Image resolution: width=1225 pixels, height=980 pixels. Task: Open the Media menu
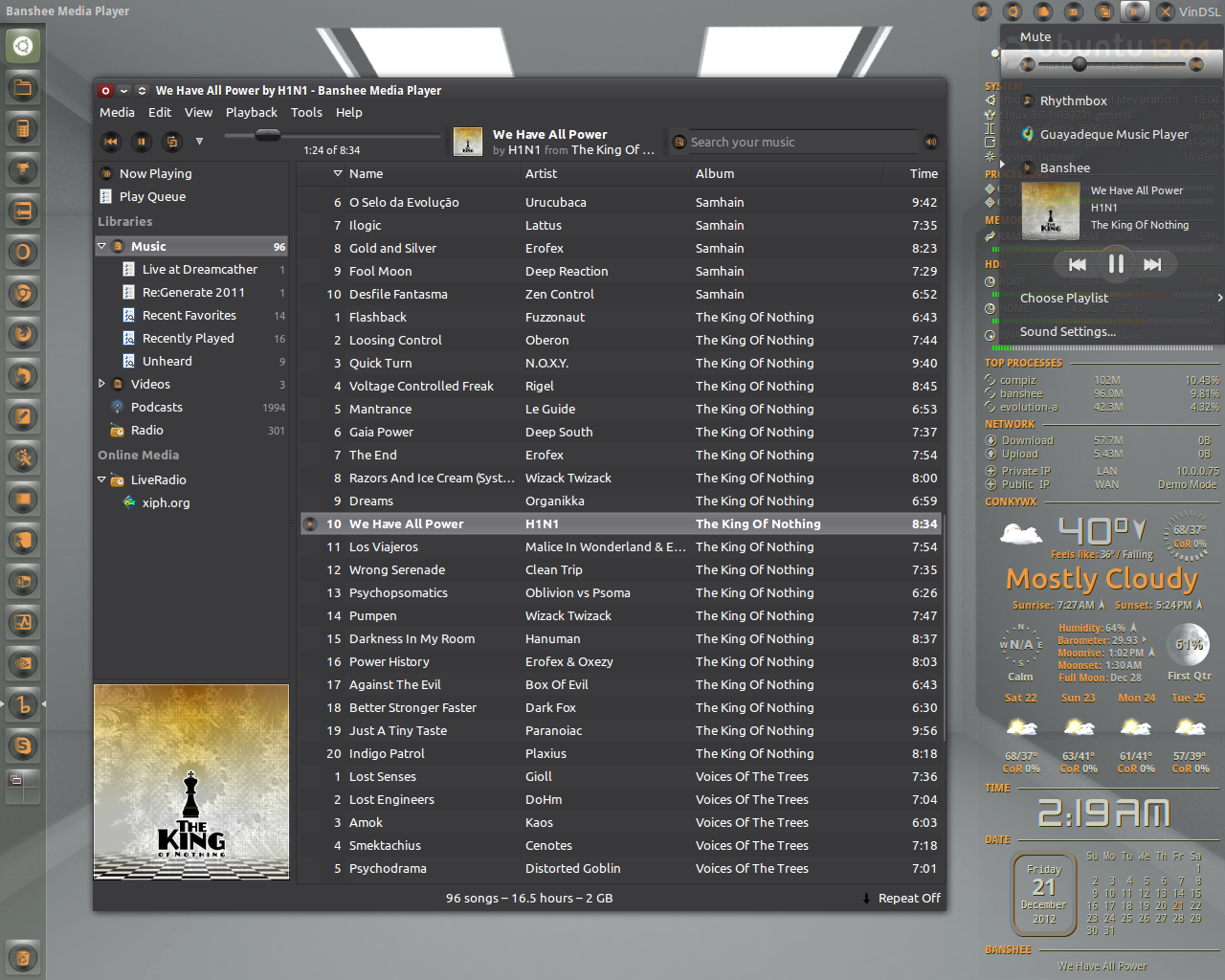[117, 112]
